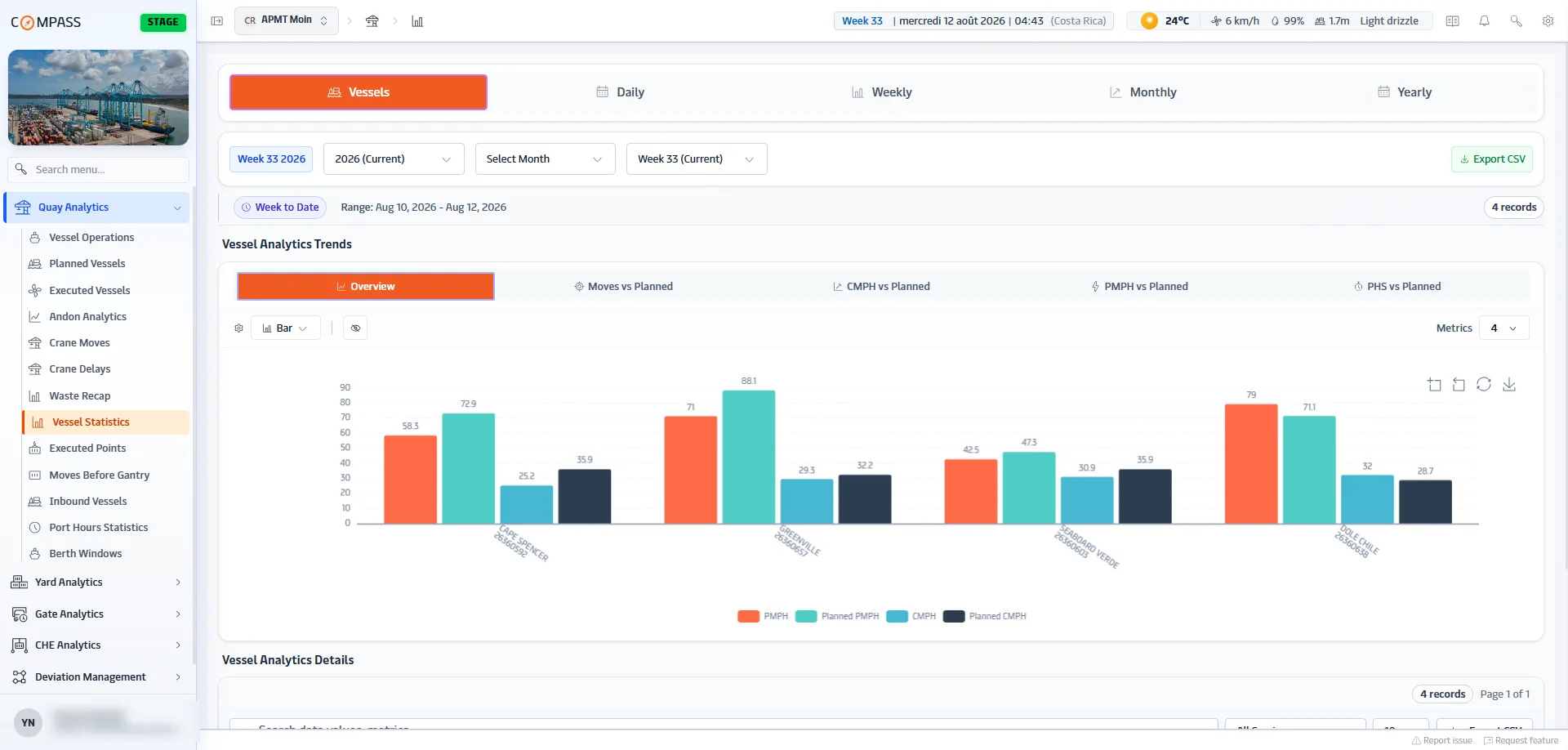
Task: Download the chart as image
Action: pos(1509,384)
